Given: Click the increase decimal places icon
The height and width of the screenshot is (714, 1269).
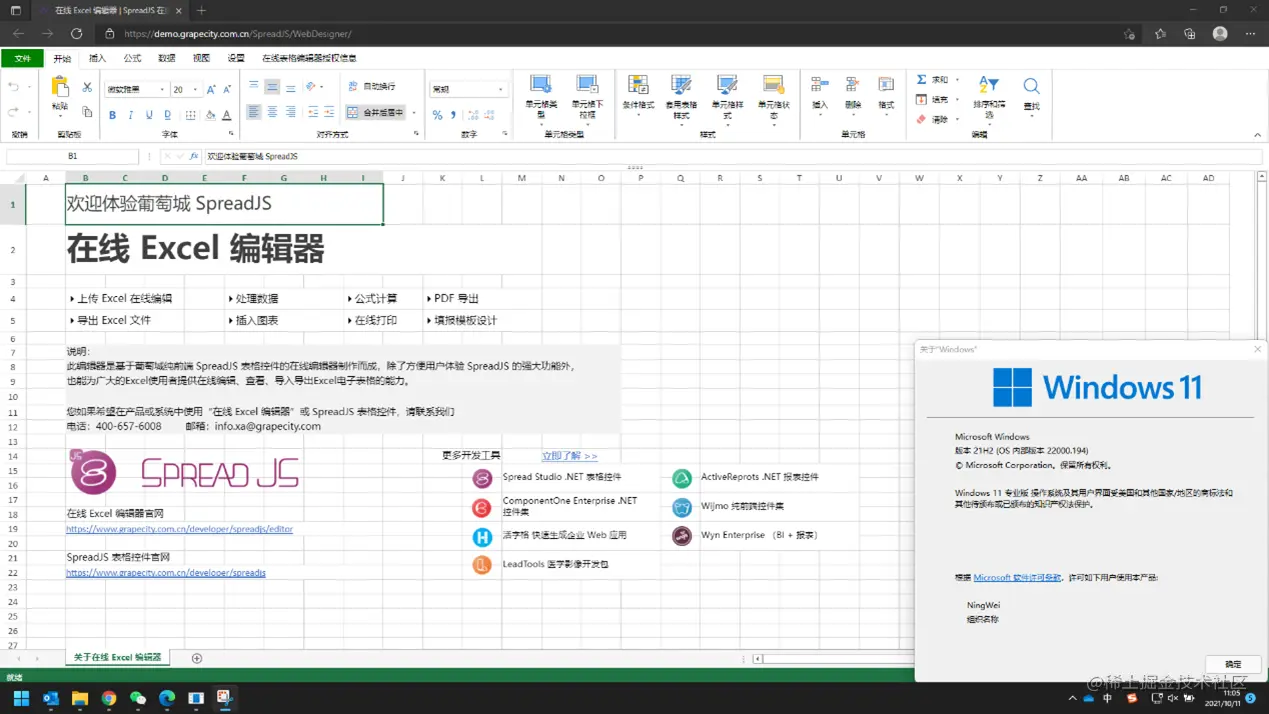Looking at the screenshot, I should tap(473, 115).
